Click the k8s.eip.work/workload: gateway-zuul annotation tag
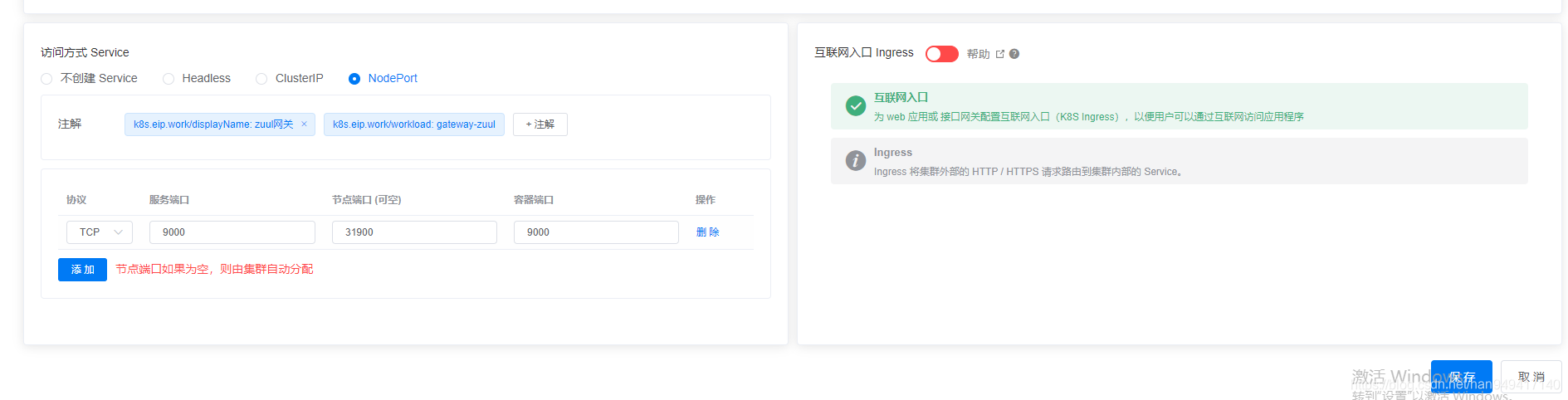This screenshot has height=400, width=1568. [413, 124]
